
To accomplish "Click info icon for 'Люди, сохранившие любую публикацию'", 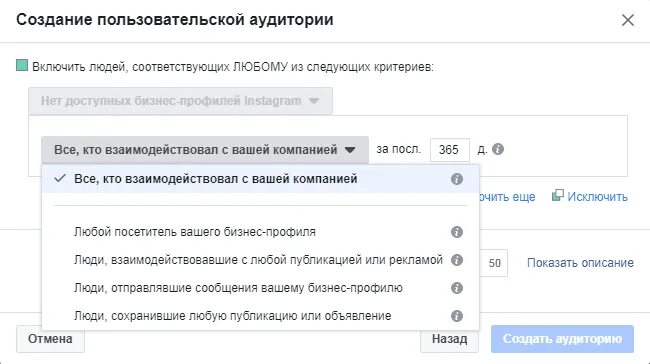I will tap(456, 316).
